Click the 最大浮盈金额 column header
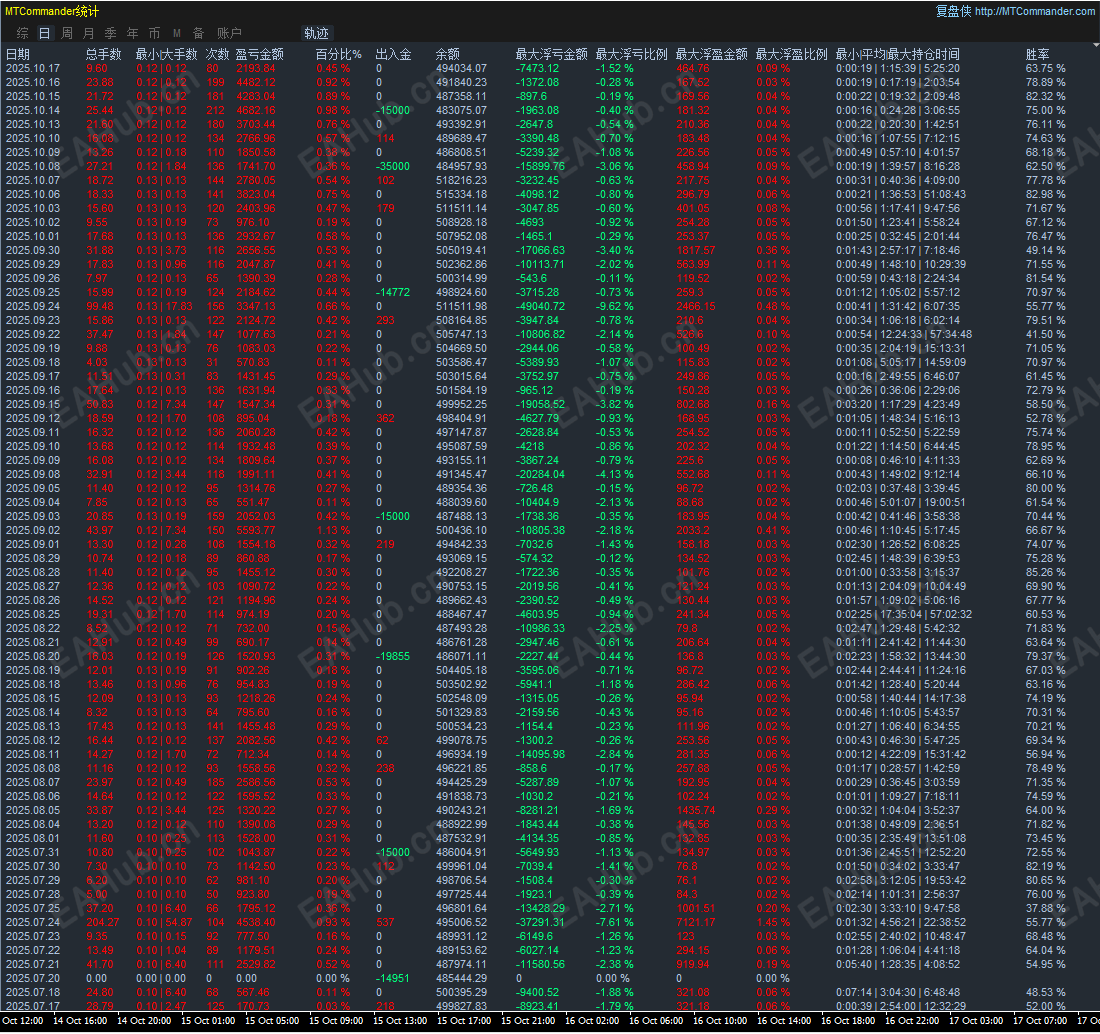Screen dimensions: 1100x1034 pyautogui.click(x=711, y=54)
